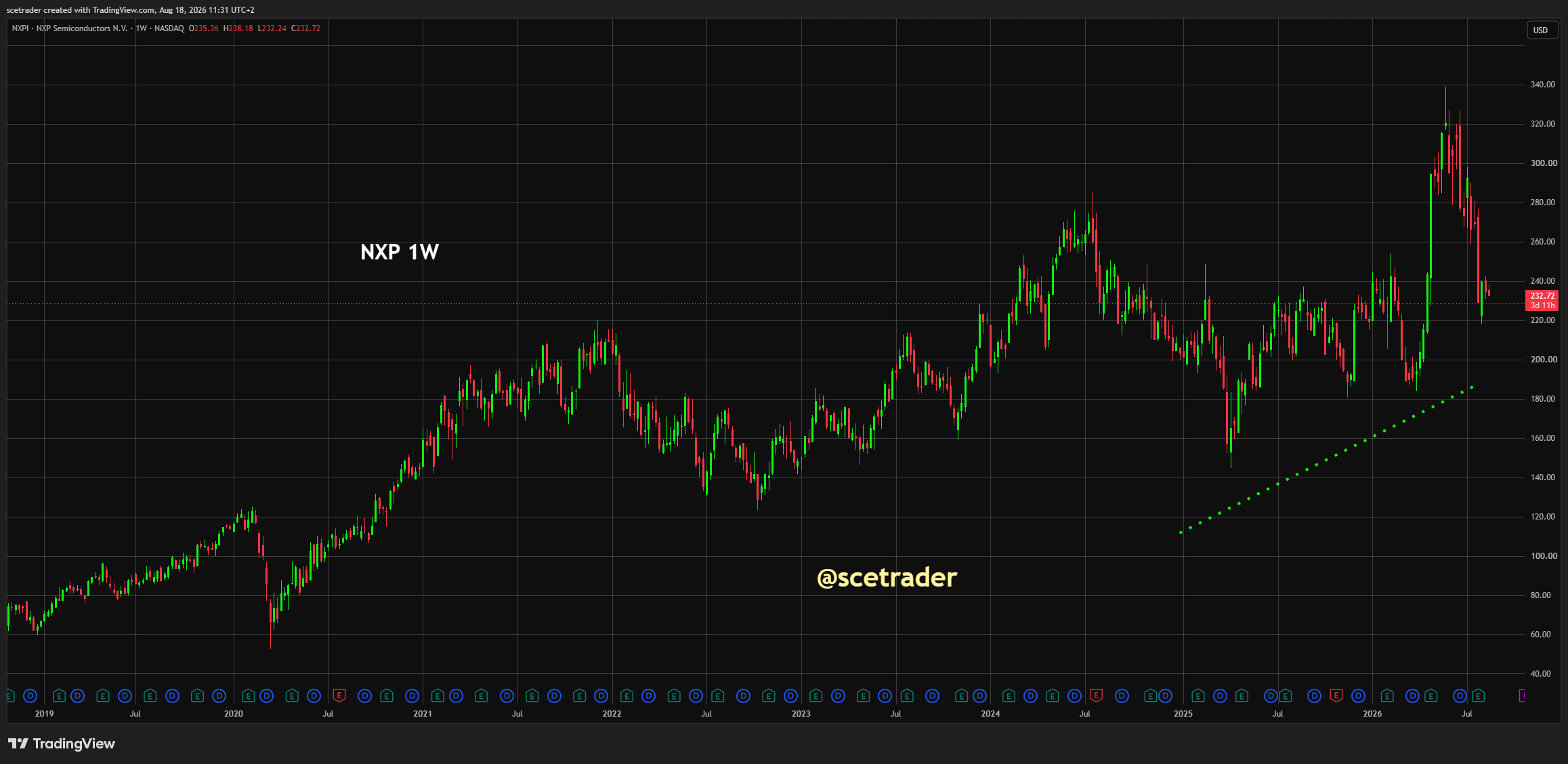Open the dividend marker right after Jul 2024's red earnings
The image size is (1568, 764).
[1122, 695]
